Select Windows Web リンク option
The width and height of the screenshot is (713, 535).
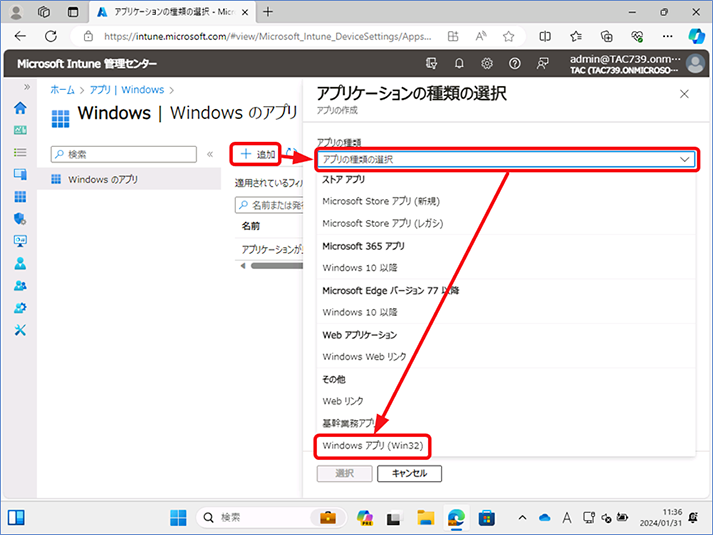pos(364,357)
